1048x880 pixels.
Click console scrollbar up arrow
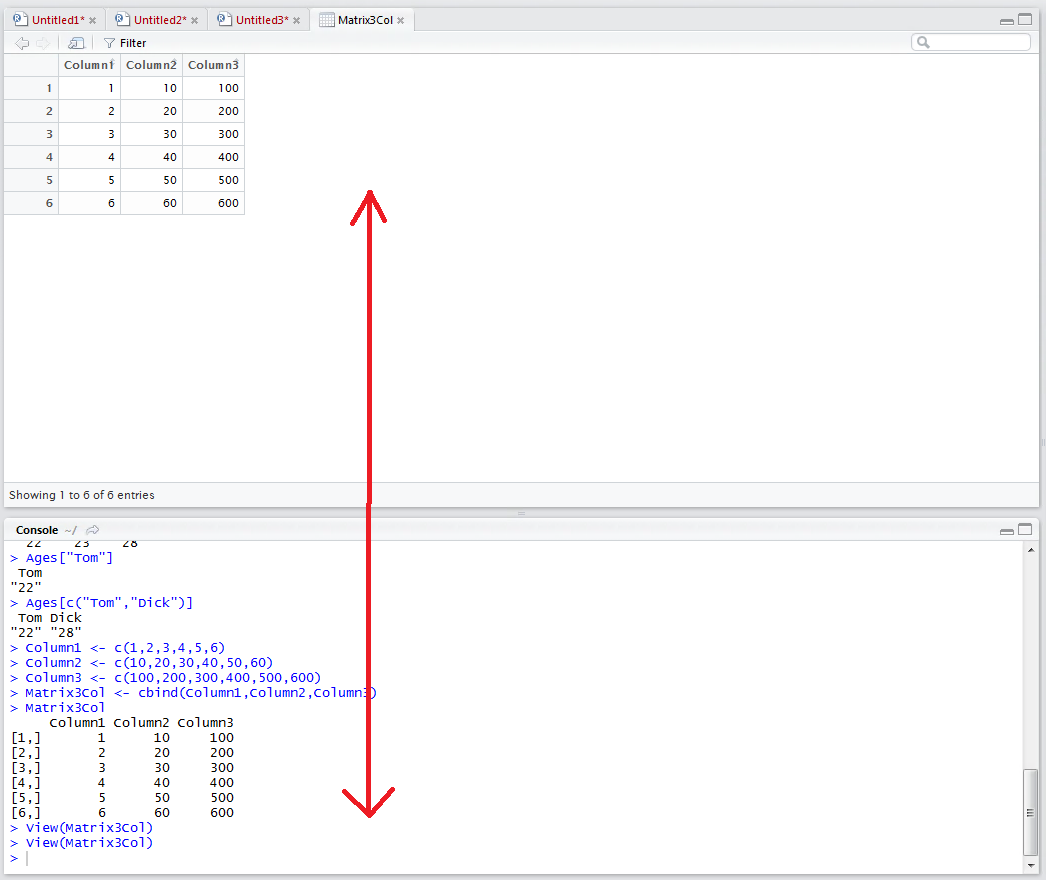[1031, 550]
